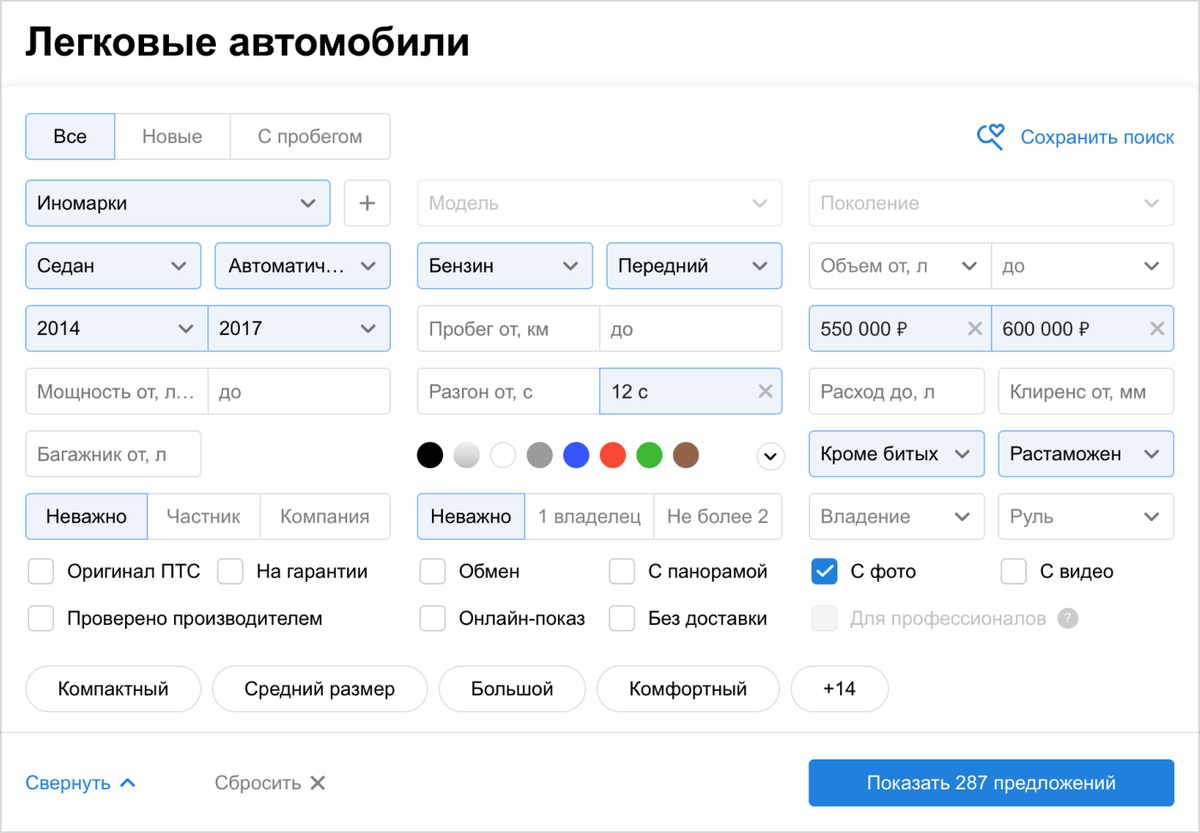Click the Сбросить reset link
This screenshot has width=1200, height=833.
click(x=258, y=783)
